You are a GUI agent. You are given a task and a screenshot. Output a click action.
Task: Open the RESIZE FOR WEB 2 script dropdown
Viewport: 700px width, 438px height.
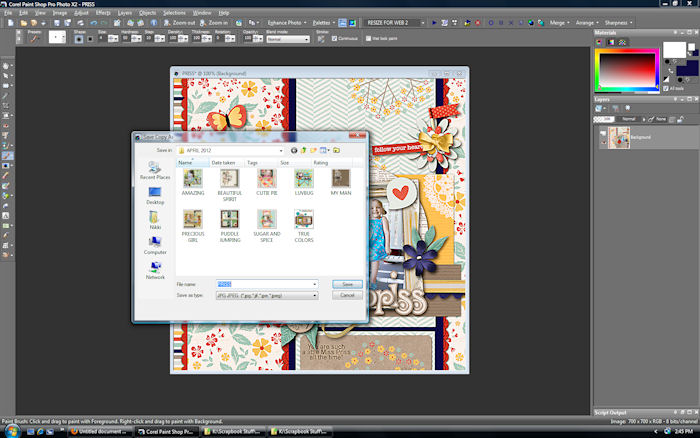pyautogui.click(x=422, y=23)
